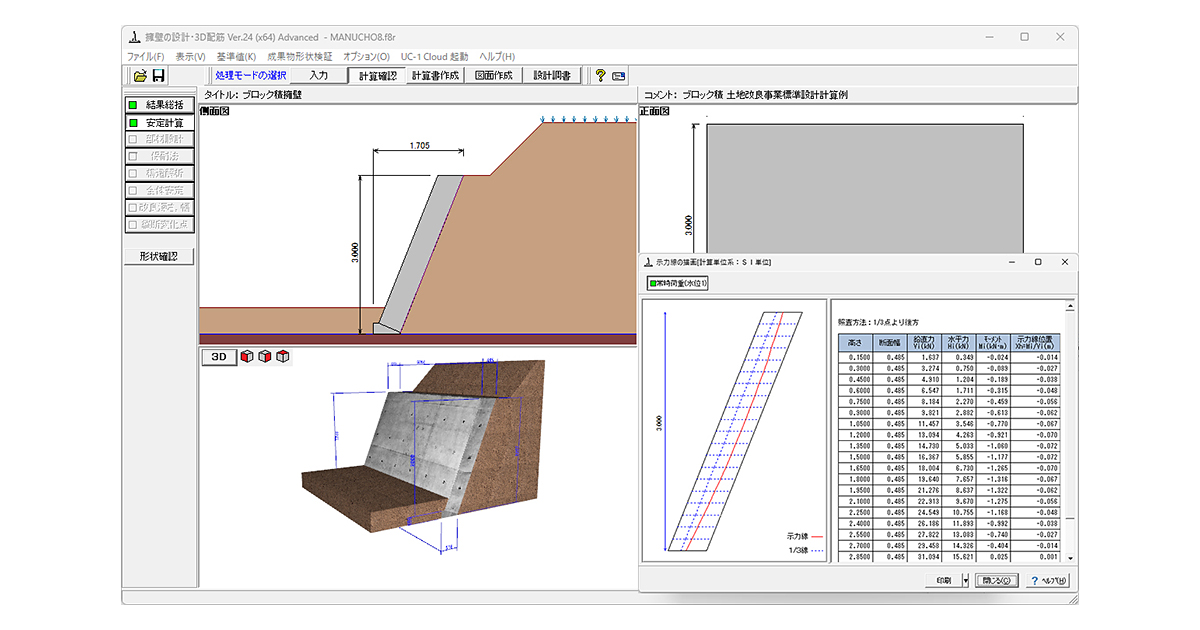Open the ファイル(F) menu
Image resolution: width=1200 pixels, height=630 pixels.
tap(146, 57)
